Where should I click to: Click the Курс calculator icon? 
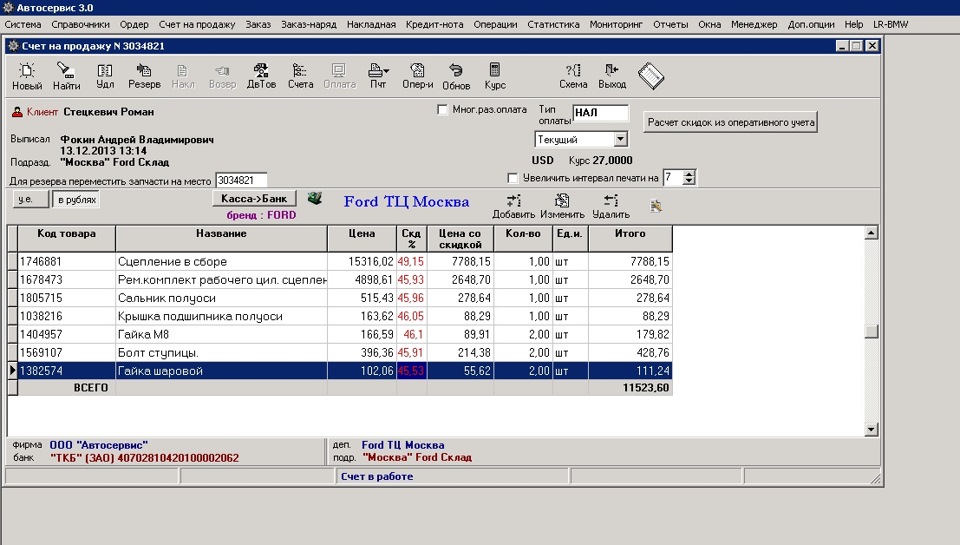[495, 77]
